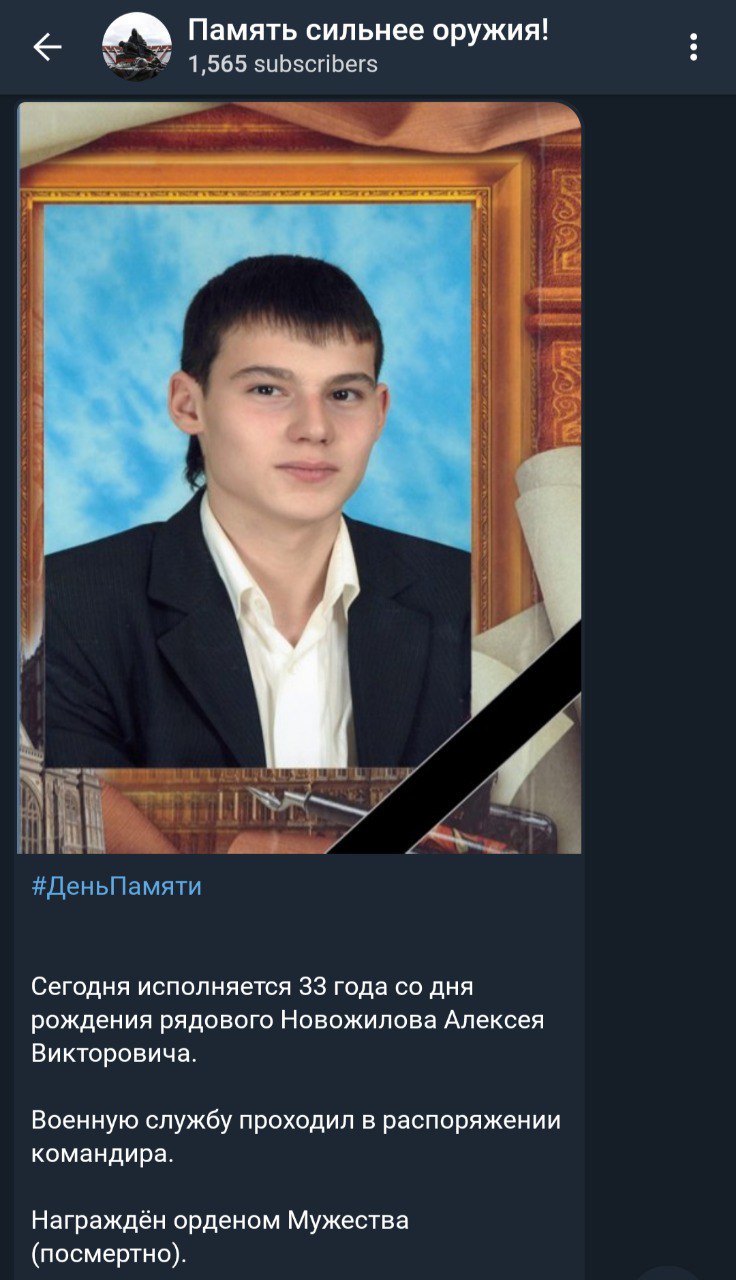Tap the blue sky background inside portrait
This screenshot has width=736, height=1280.
click(110, 300)
